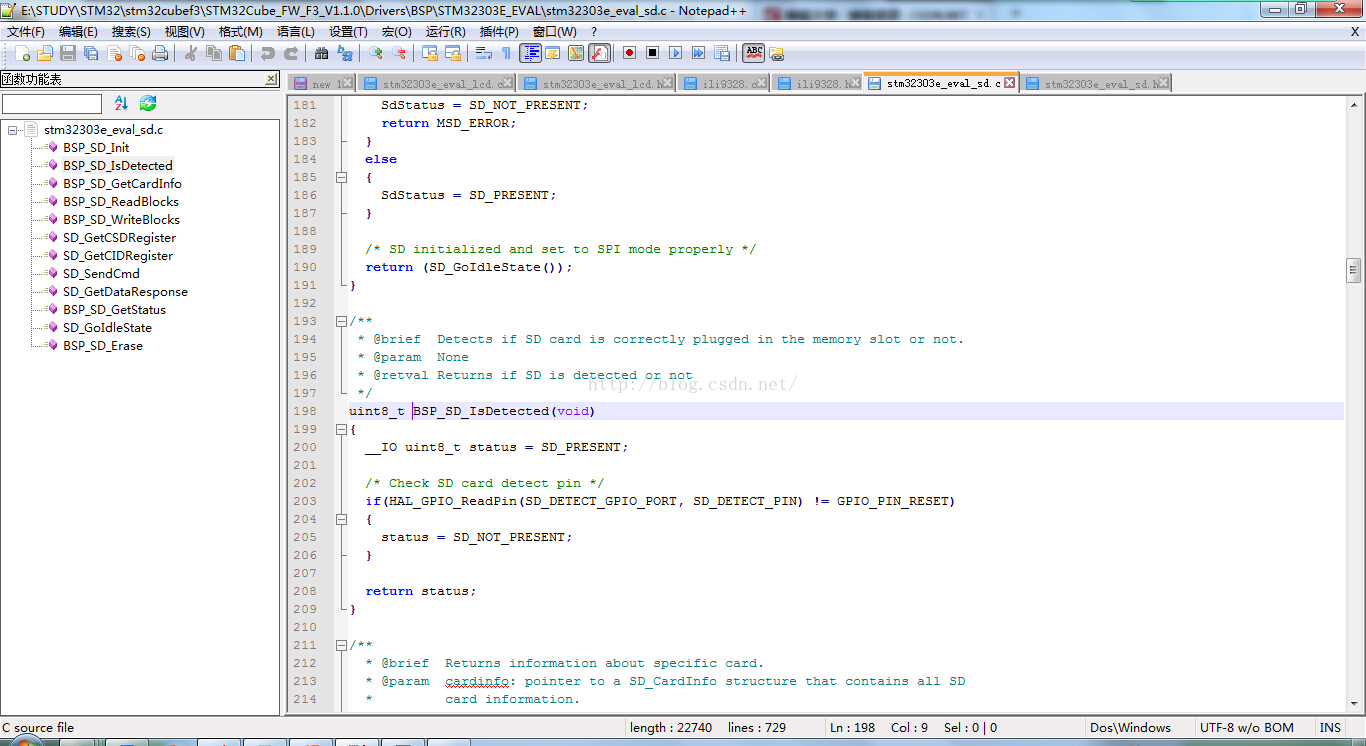Toggle the indent guide toolbar button
The height and width of the screenshot is (746, 1366).
click(531, 53)
